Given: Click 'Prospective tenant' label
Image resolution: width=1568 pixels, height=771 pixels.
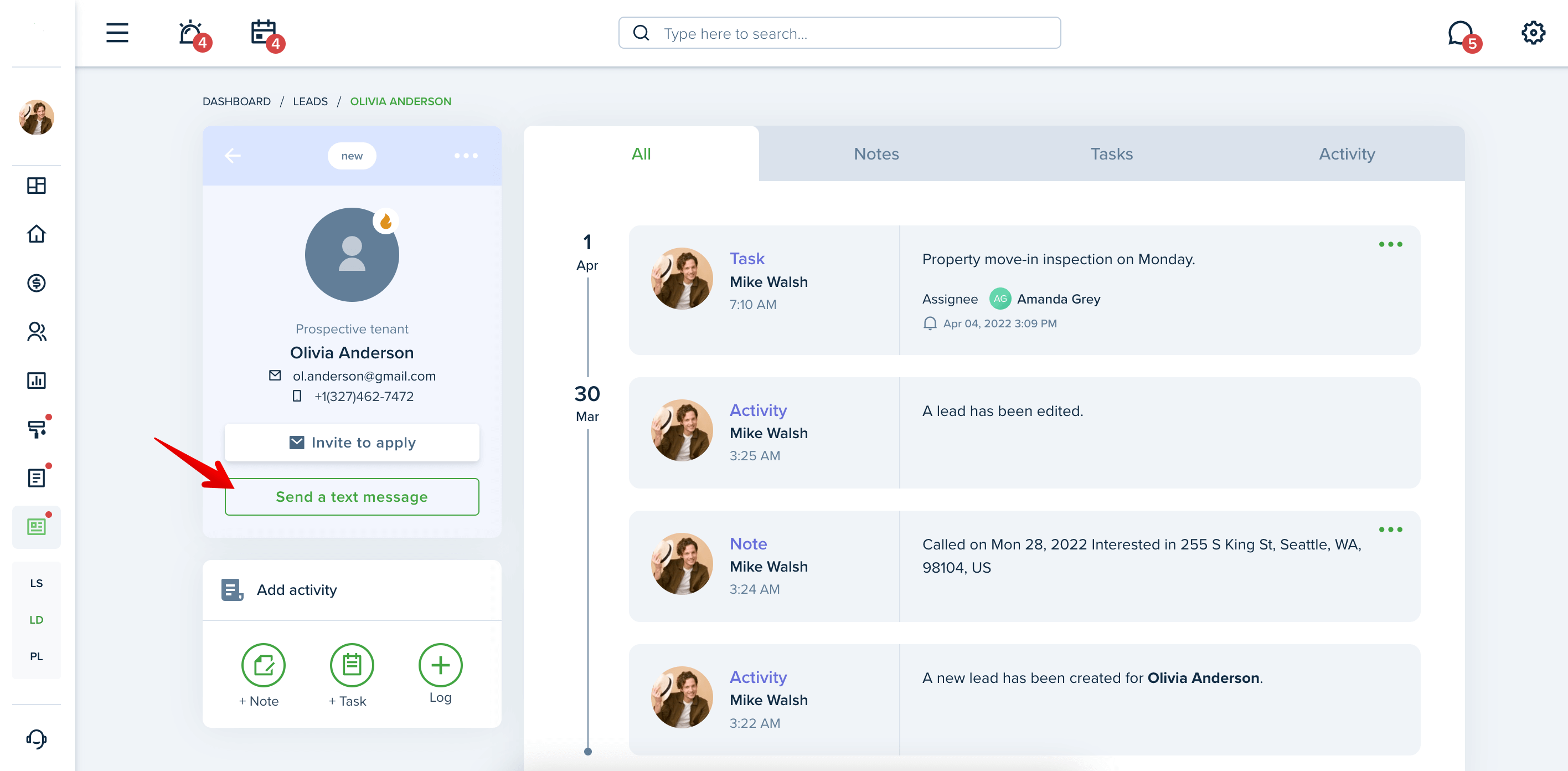Looking at the screenshot, I should (x=352, y=329).
